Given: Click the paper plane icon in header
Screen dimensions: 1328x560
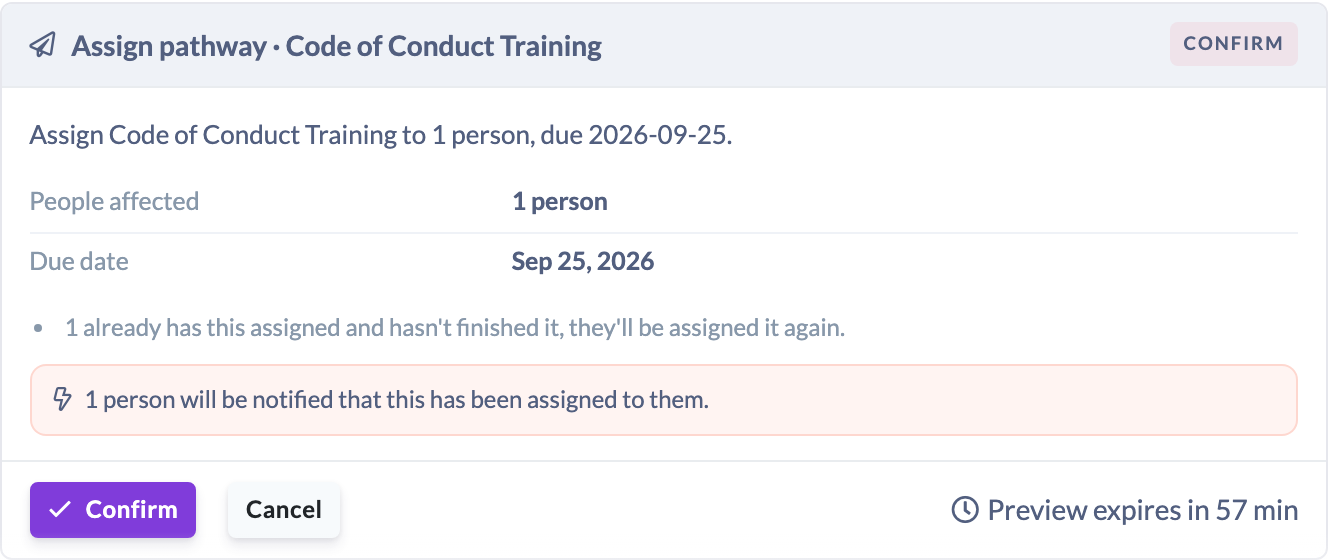Looking at the screenshot, I should point(42,46).
